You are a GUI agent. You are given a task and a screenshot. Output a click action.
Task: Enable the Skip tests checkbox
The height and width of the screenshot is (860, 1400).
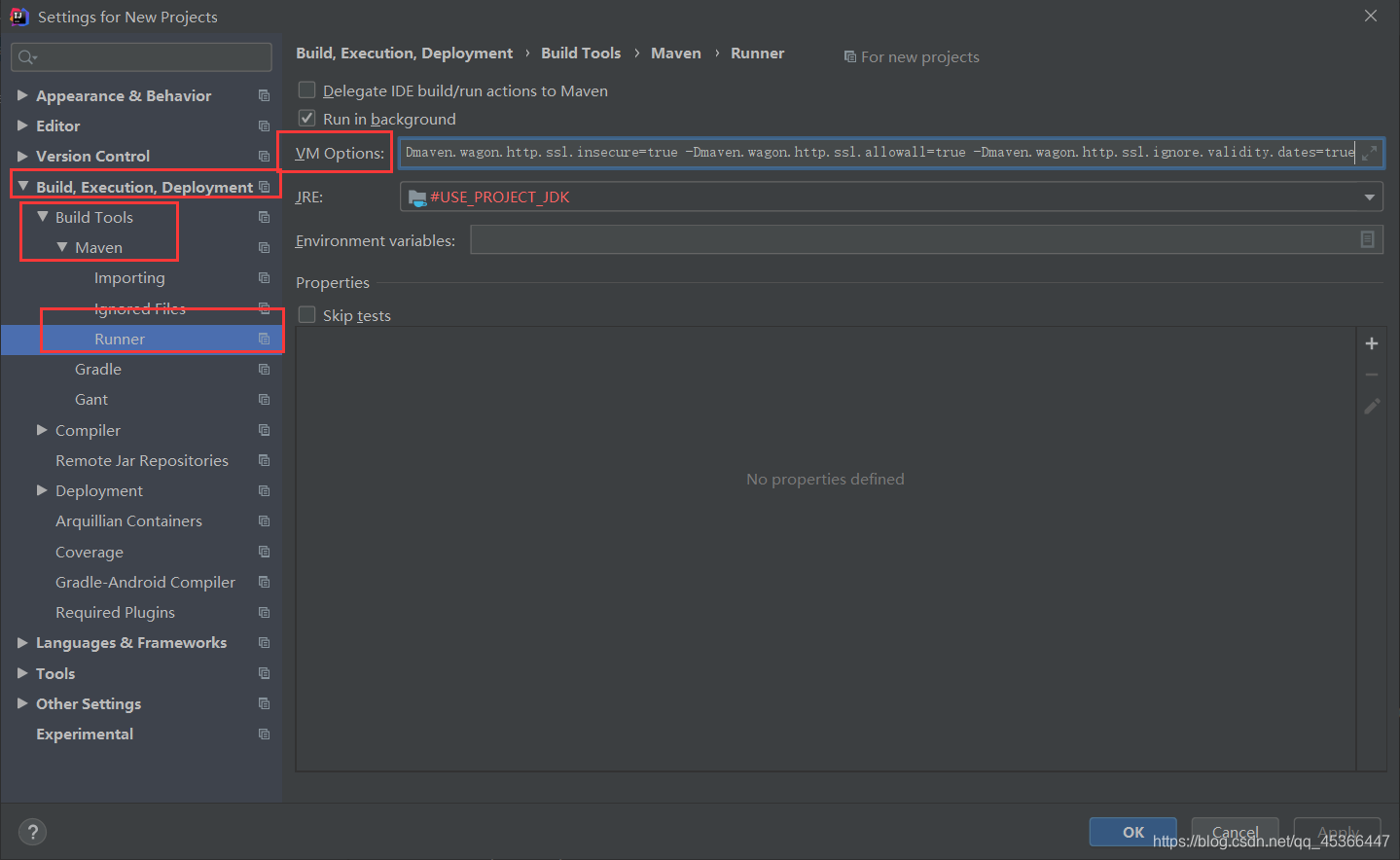306,315
